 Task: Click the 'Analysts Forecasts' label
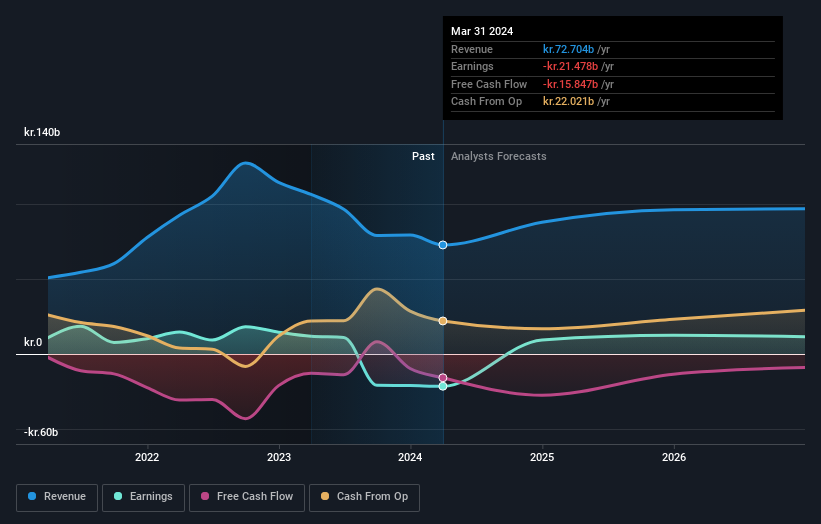(498, 156)
